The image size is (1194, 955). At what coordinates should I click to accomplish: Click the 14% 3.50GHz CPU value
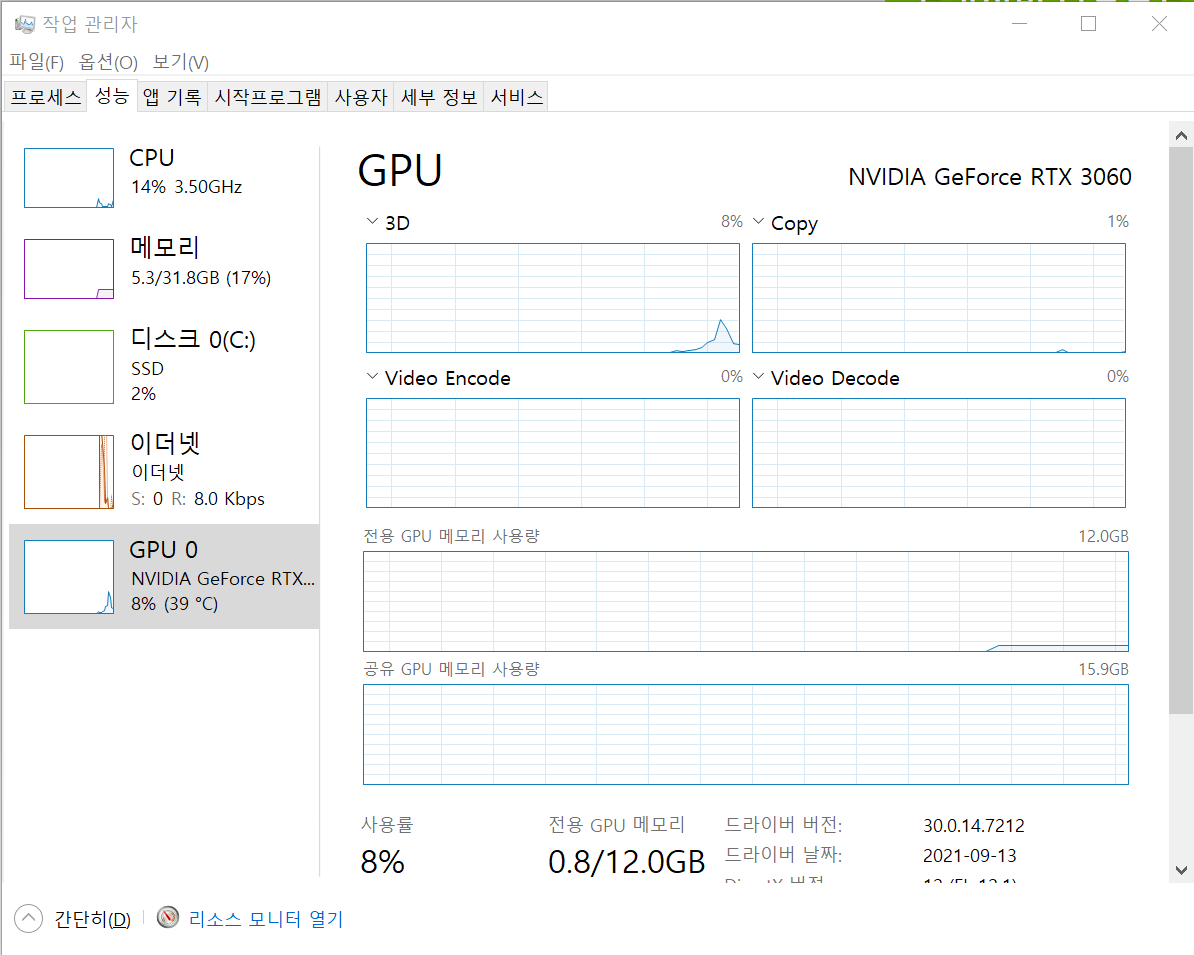[187, 187]
